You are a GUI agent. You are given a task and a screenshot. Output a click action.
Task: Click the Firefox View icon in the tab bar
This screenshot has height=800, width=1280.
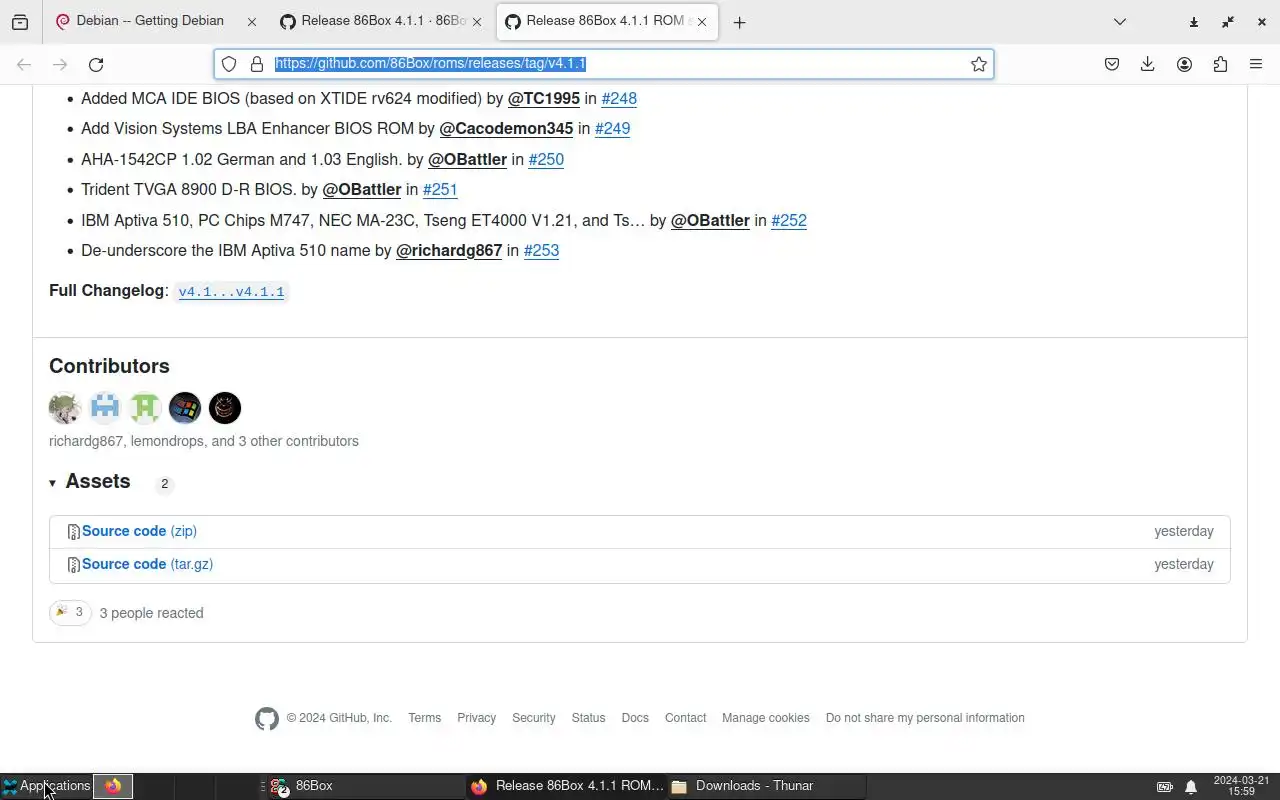[20, 22]
